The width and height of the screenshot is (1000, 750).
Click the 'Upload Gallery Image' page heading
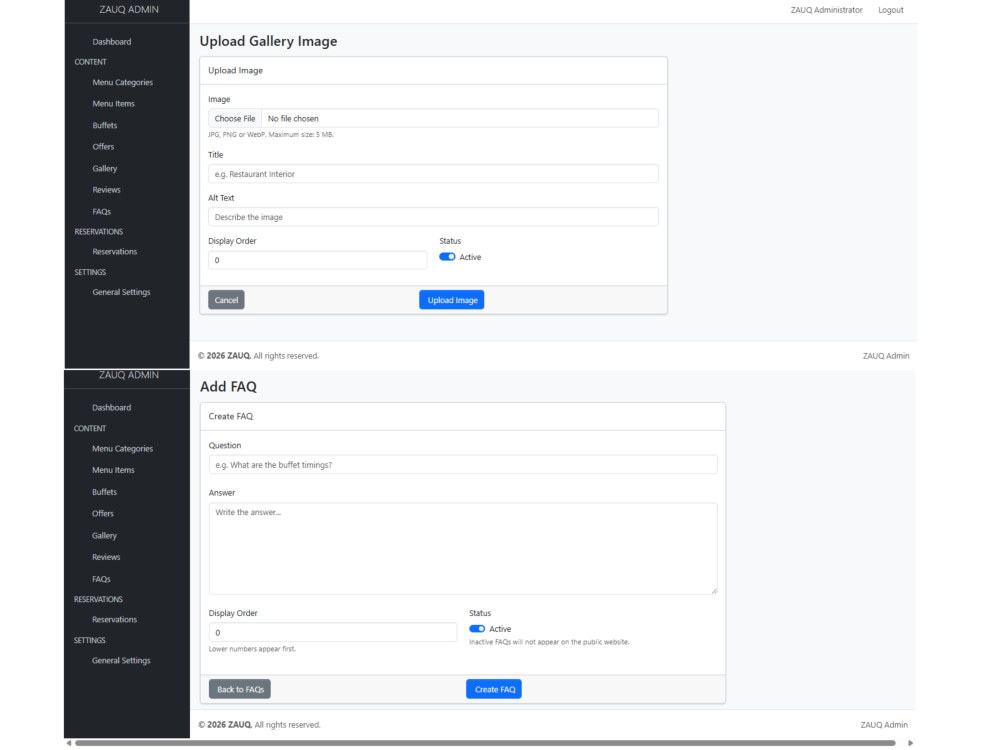[268, 41]
